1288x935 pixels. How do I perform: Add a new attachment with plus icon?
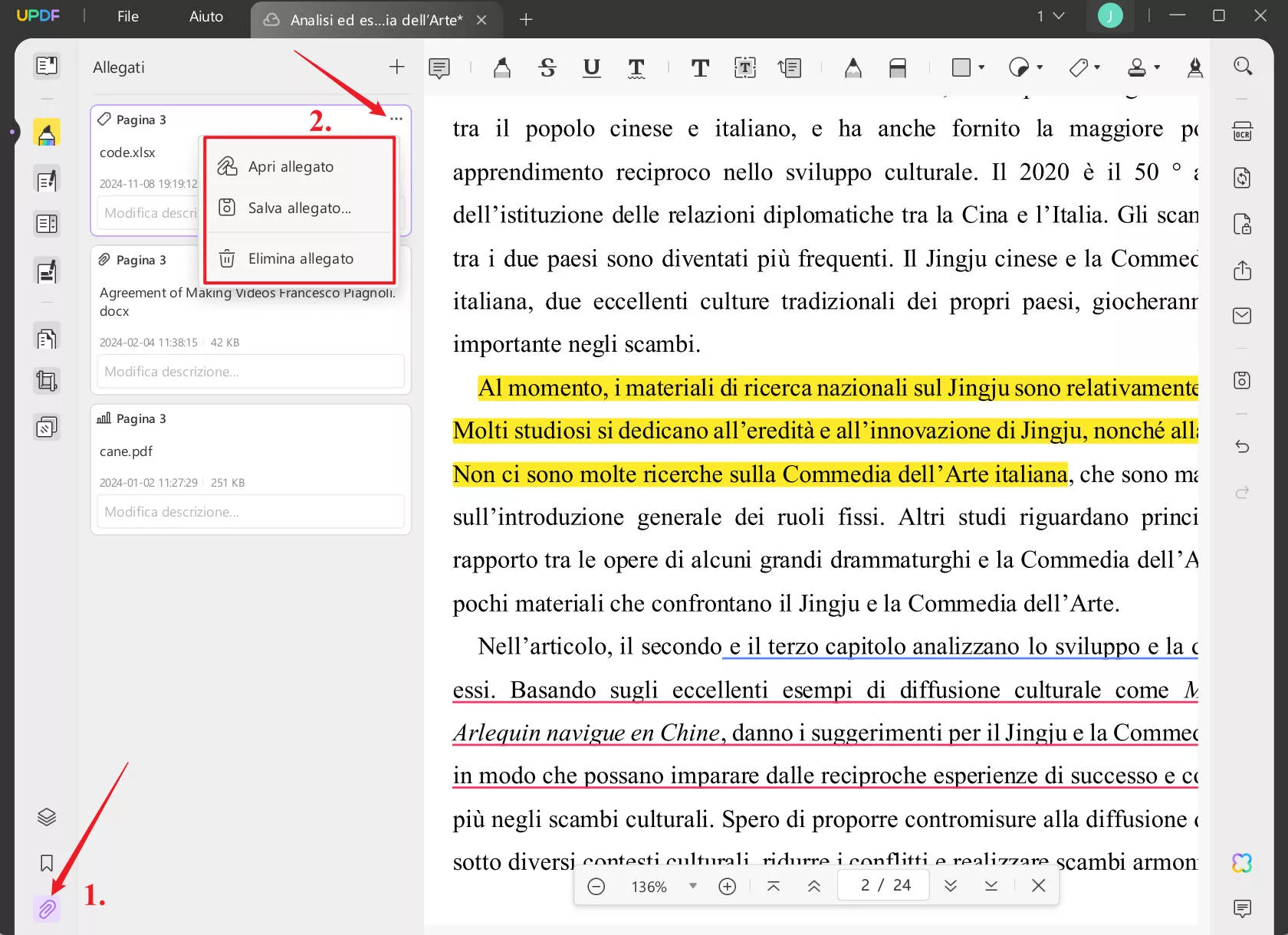396,67
